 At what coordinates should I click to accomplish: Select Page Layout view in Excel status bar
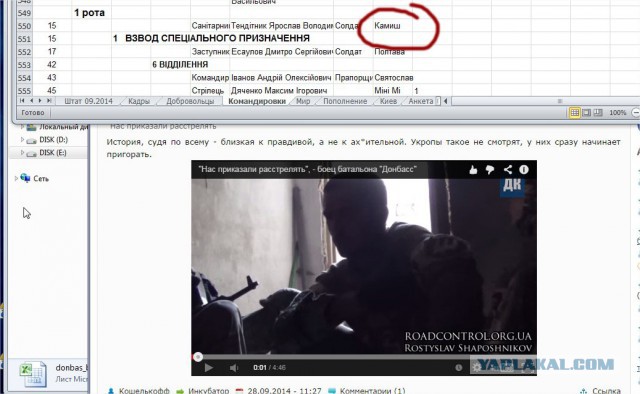[587, 113]
